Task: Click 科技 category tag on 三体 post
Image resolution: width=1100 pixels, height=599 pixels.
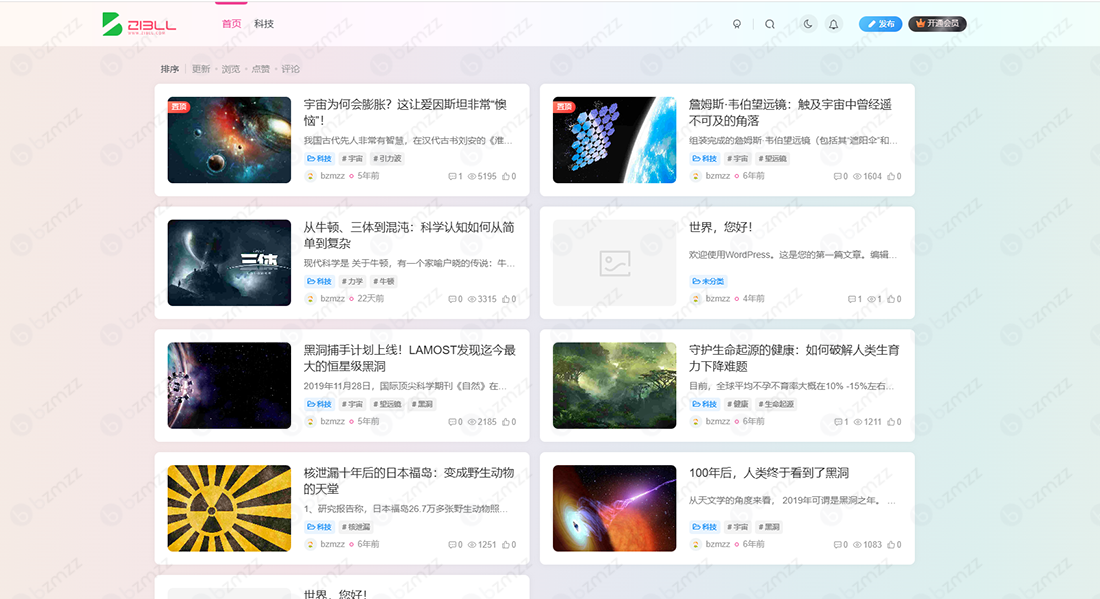Action: [x=319, y=281]
